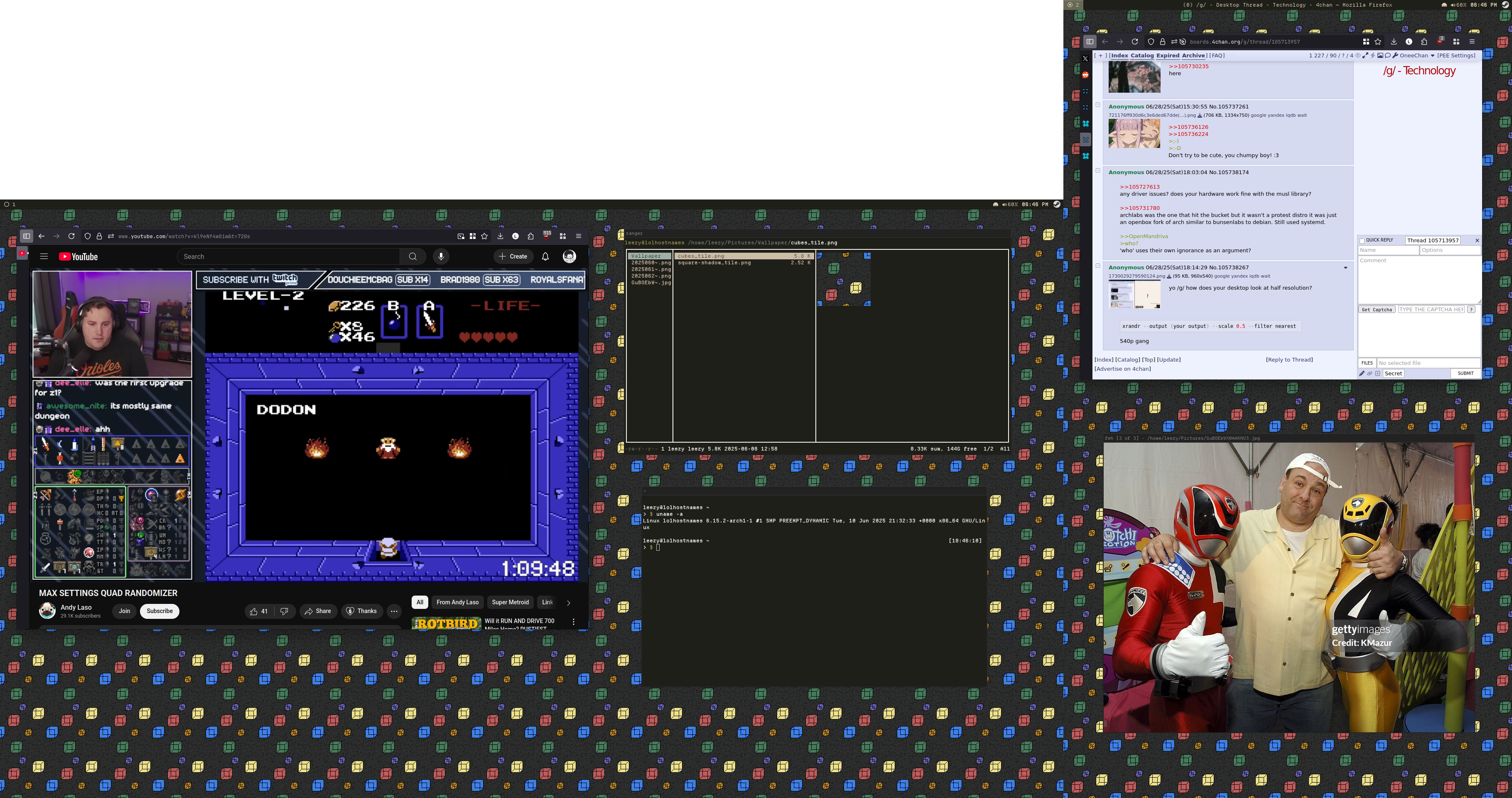Reload the 4chan page in Firefox

(1134, 42)
